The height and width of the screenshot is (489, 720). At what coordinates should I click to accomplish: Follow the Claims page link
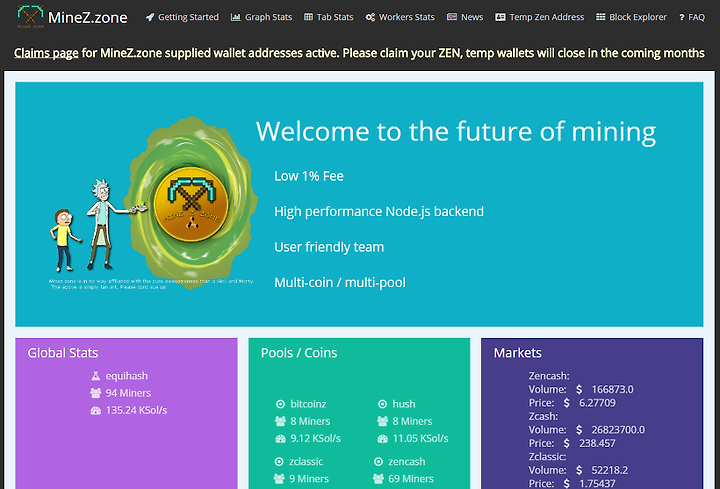(46, 53)
